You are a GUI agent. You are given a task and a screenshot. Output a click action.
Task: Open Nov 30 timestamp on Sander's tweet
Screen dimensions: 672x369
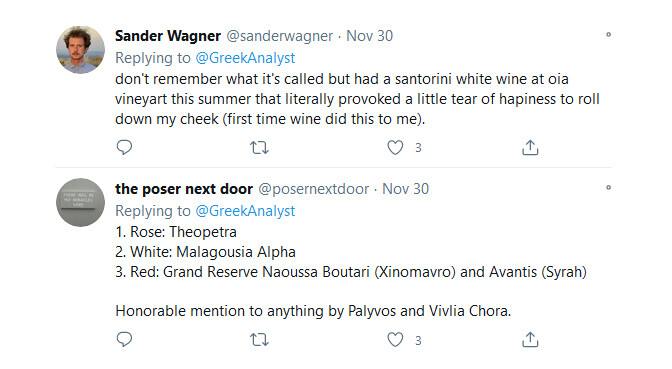[369, 36]
